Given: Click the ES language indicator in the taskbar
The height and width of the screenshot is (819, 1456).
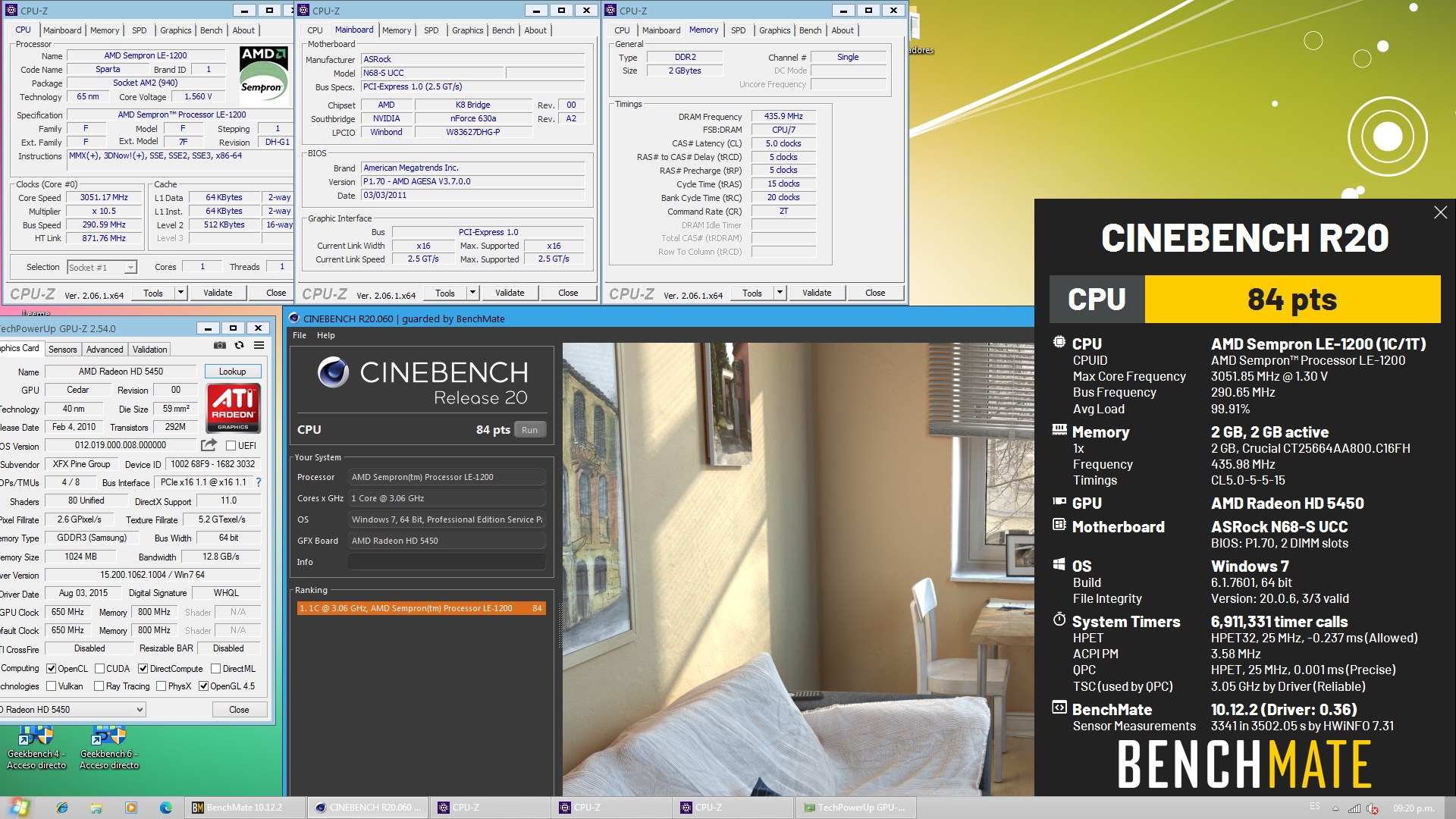Looking at the screenshot, I should pos(1314,807).
